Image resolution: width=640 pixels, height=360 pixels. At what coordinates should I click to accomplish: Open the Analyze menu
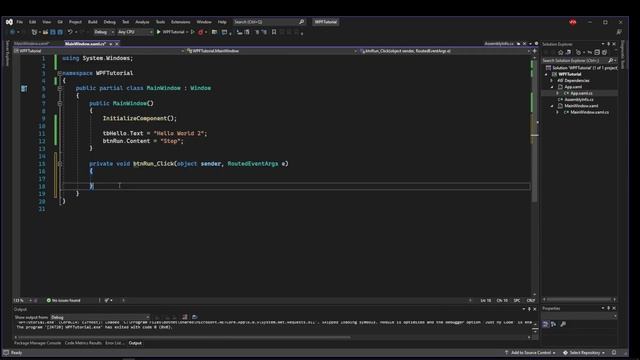tap(142, 22)
